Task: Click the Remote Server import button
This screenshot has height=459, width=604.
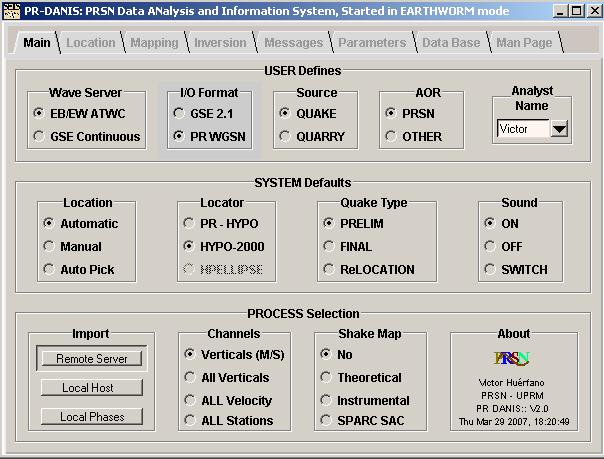Action: 92,358
